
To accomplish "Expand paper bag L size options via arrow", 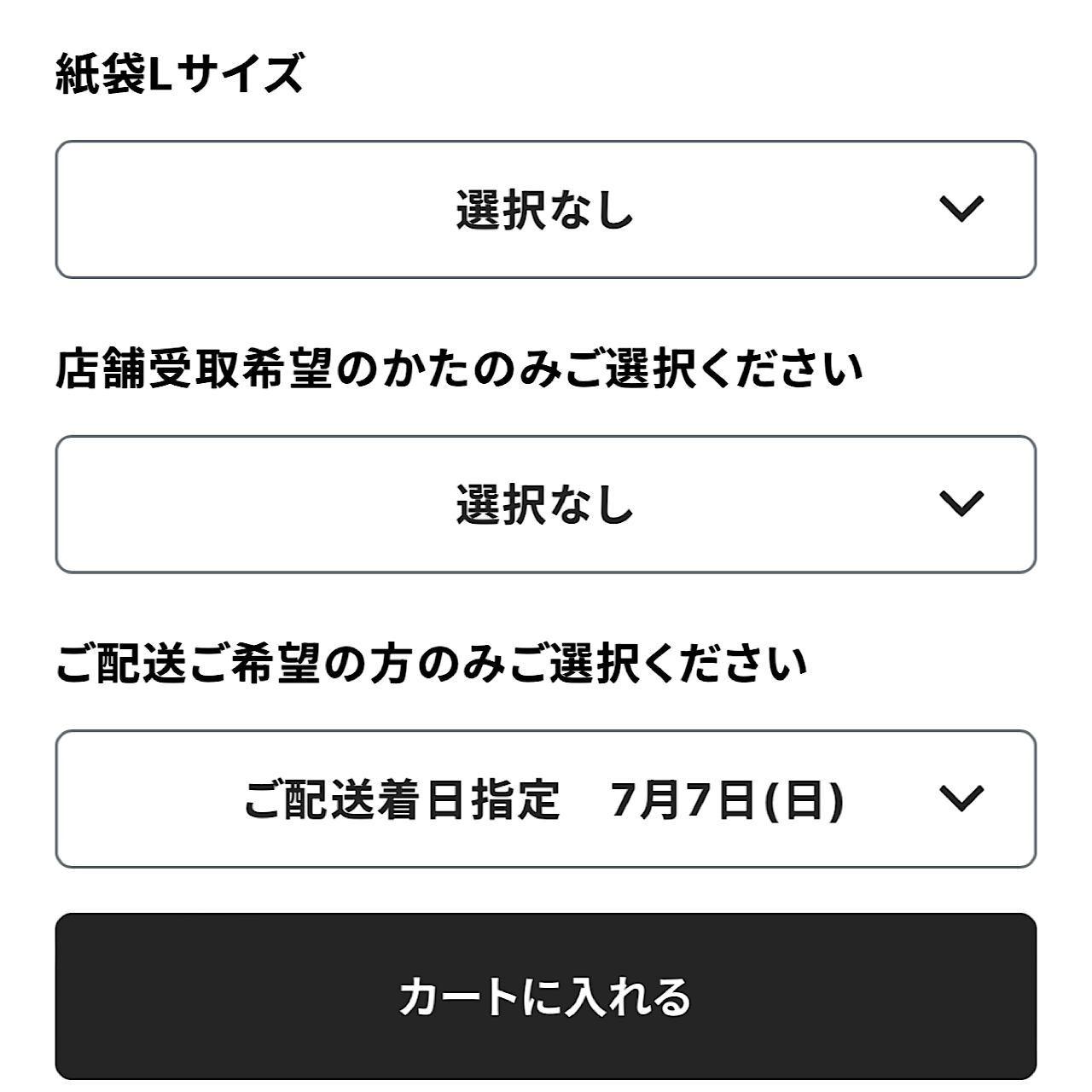I will tap(961, 209).
